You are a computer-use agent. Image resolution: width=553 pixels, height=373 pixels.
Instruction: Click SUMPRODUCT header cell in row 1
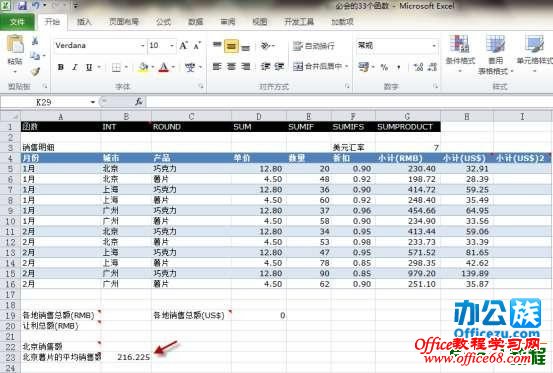(408, 127)
